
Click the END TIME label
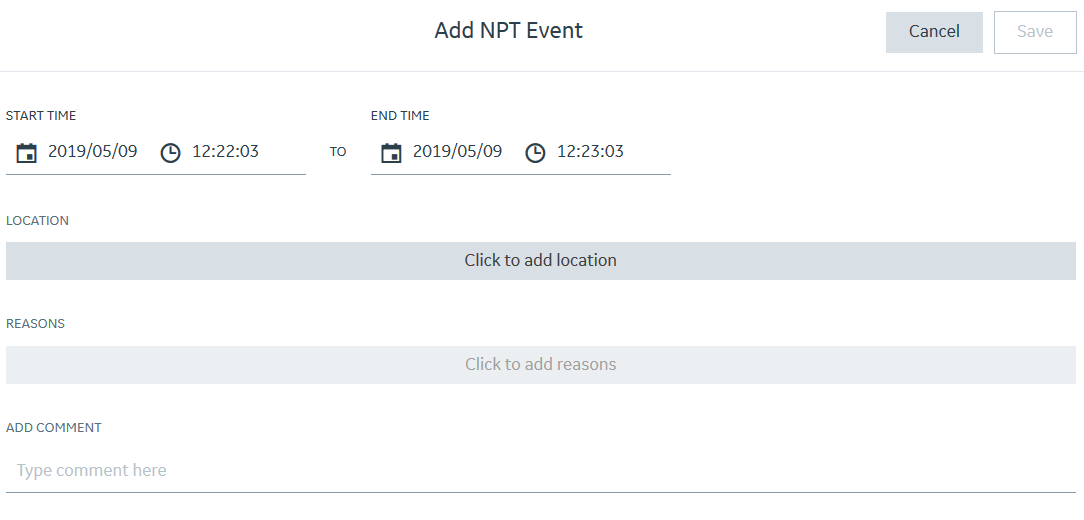pos(400,116)
